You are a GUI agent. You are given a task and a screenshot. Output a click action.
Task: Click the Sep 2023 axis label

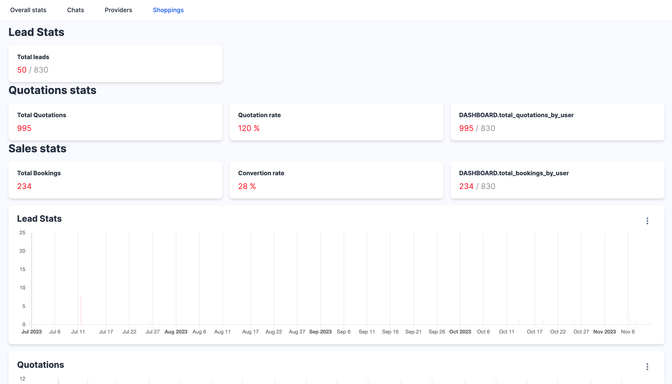point(321,332)
